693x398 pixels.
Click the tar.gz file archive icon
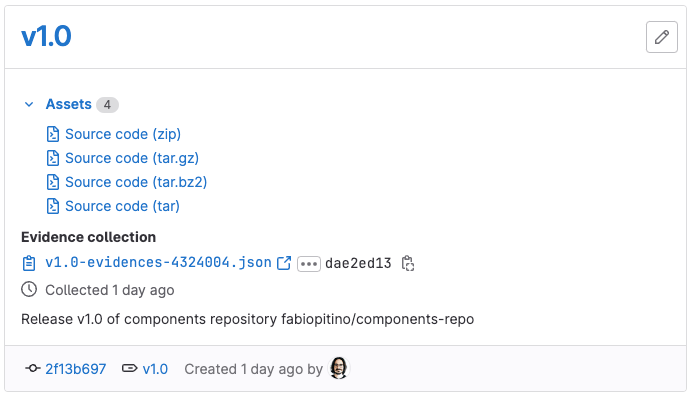[53, 158]
